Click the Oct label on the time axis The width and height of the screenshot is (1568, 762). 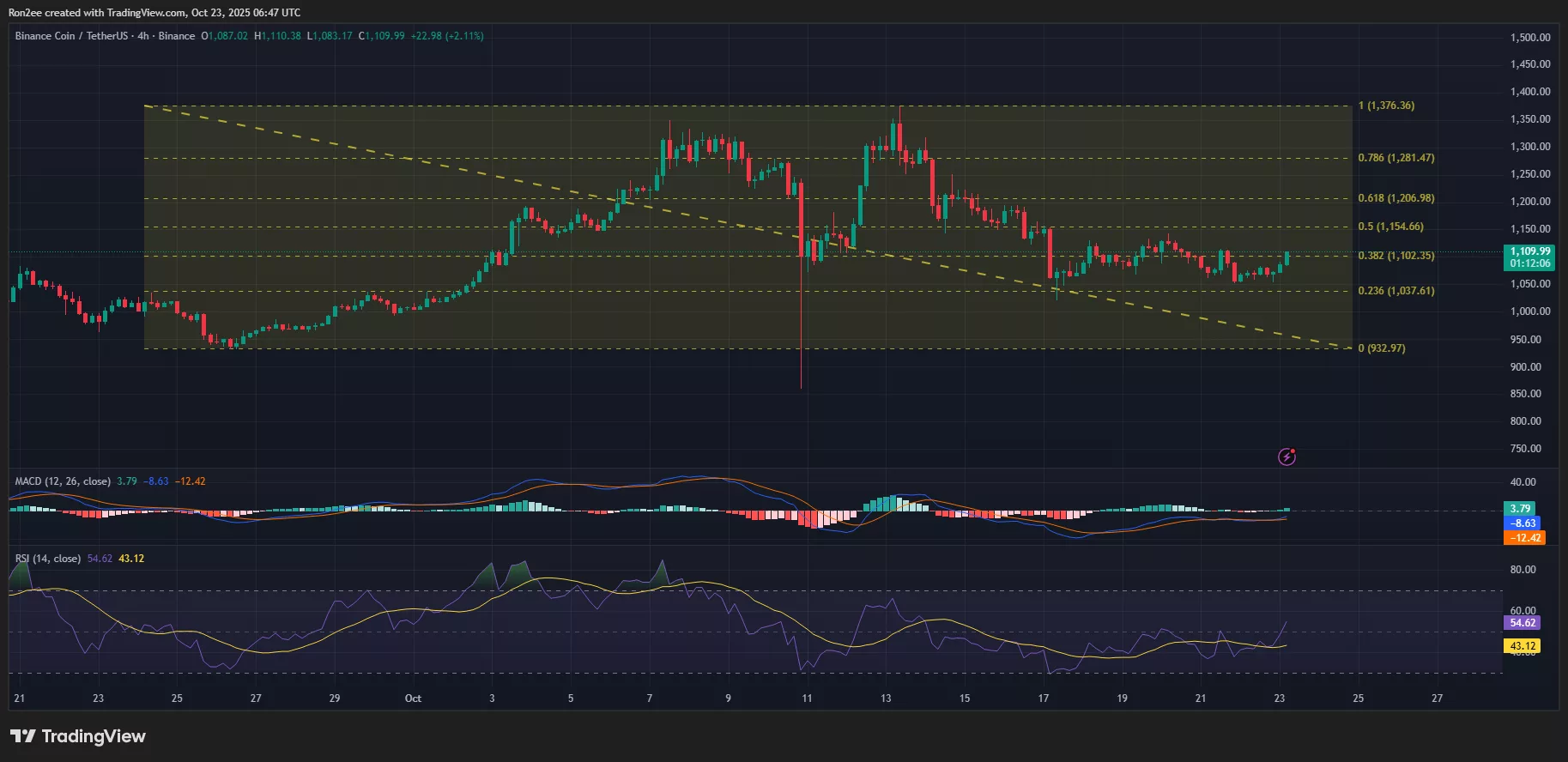click(x=413, y=698)
